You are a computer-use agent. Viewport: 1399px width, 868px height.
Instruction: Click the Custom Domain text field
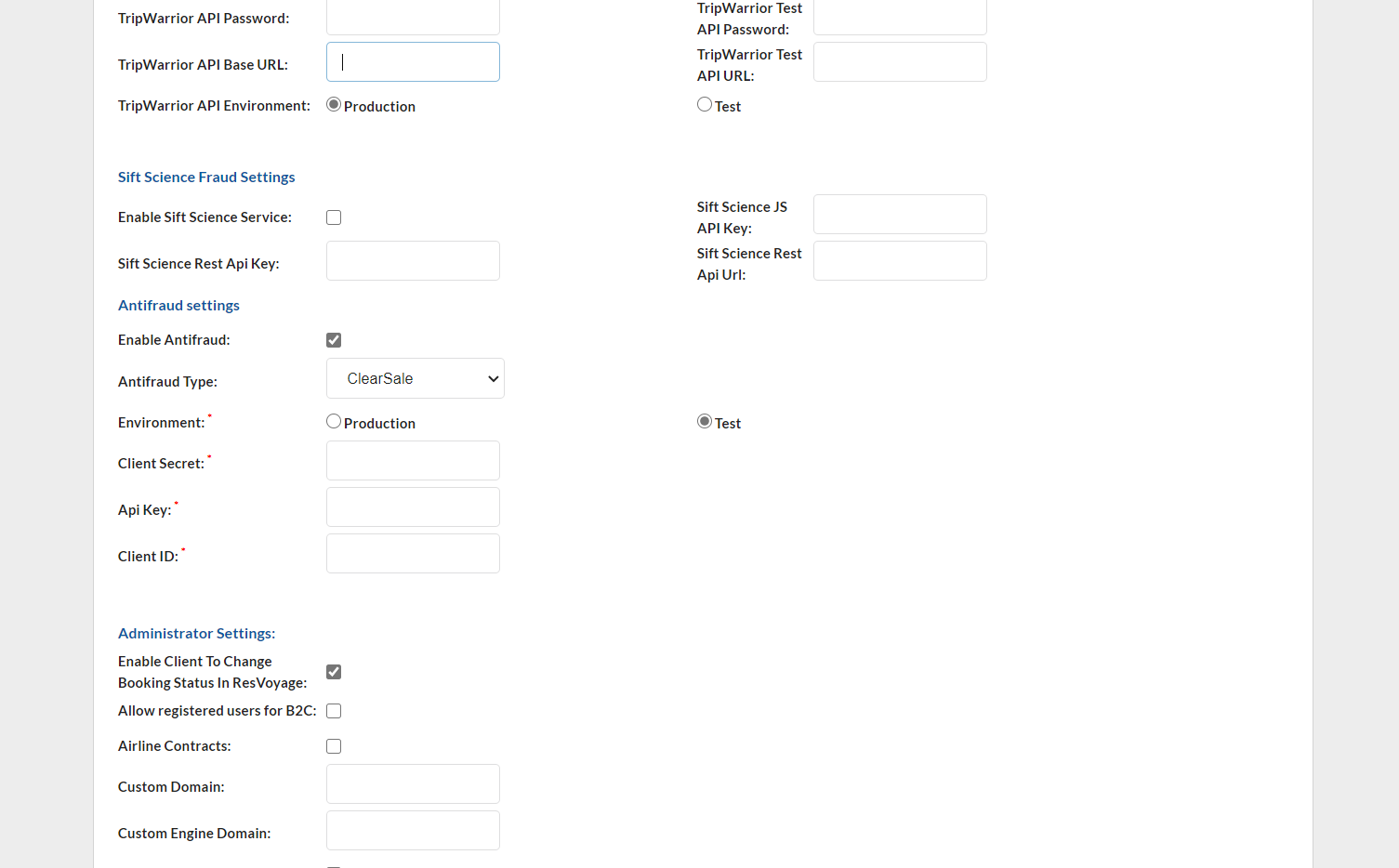click(413, 784)
